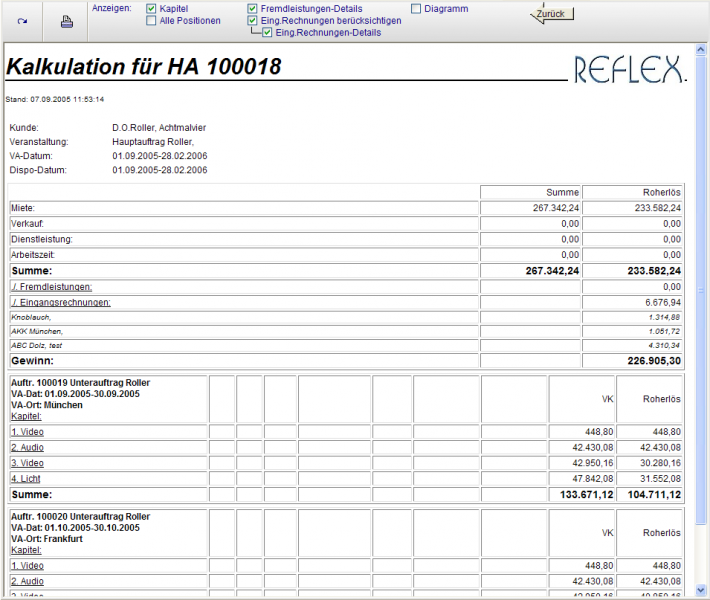710x600 pixels.
Task: Click the printer icon
Action: click(x=67, y=22)
